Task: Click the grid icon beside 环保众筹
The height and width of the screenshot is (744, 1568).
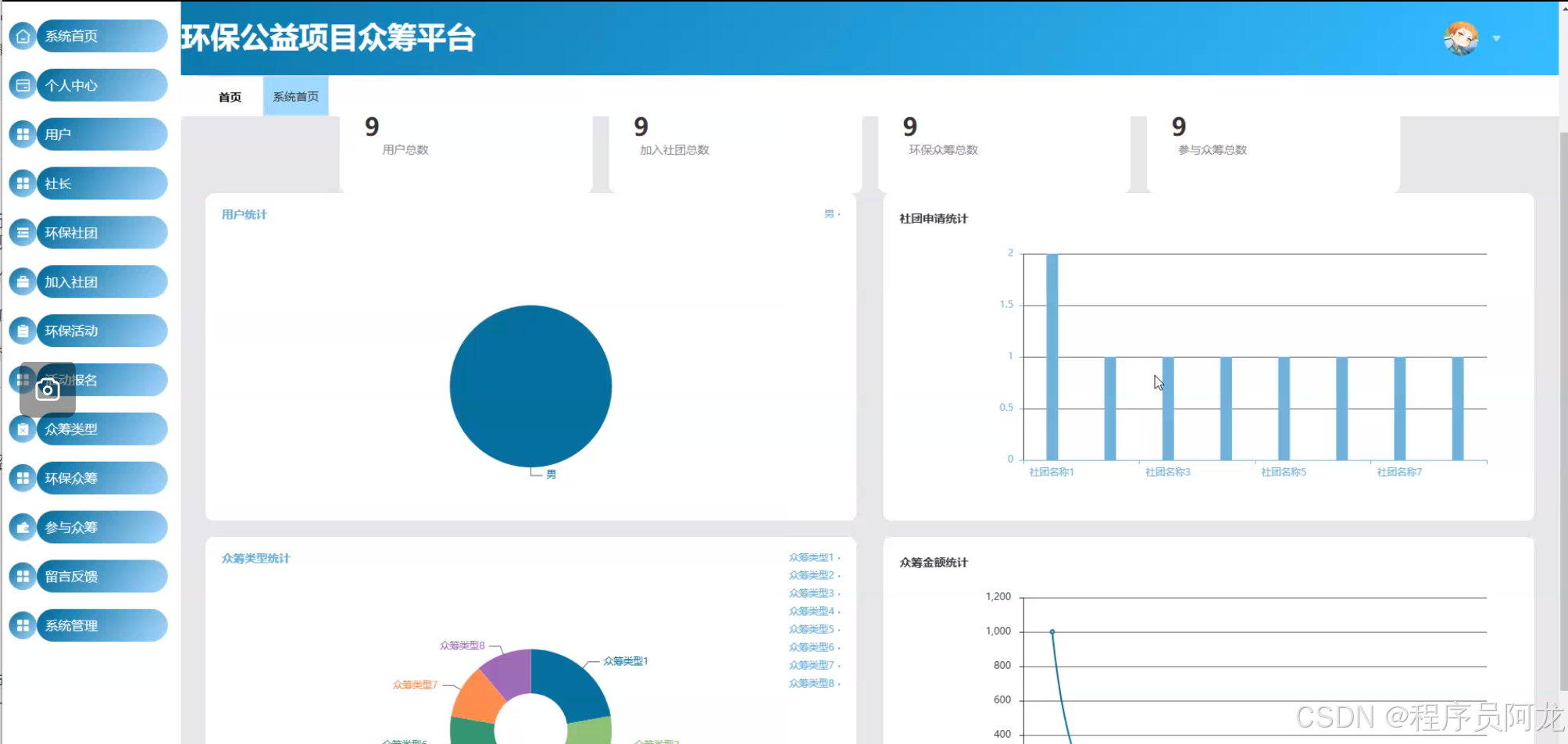Action: 23,478
